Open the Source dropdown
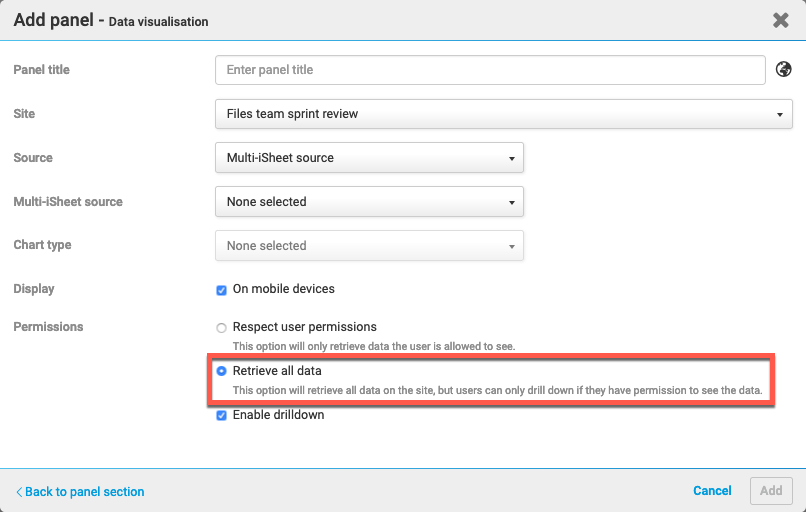 click(369, 158)
